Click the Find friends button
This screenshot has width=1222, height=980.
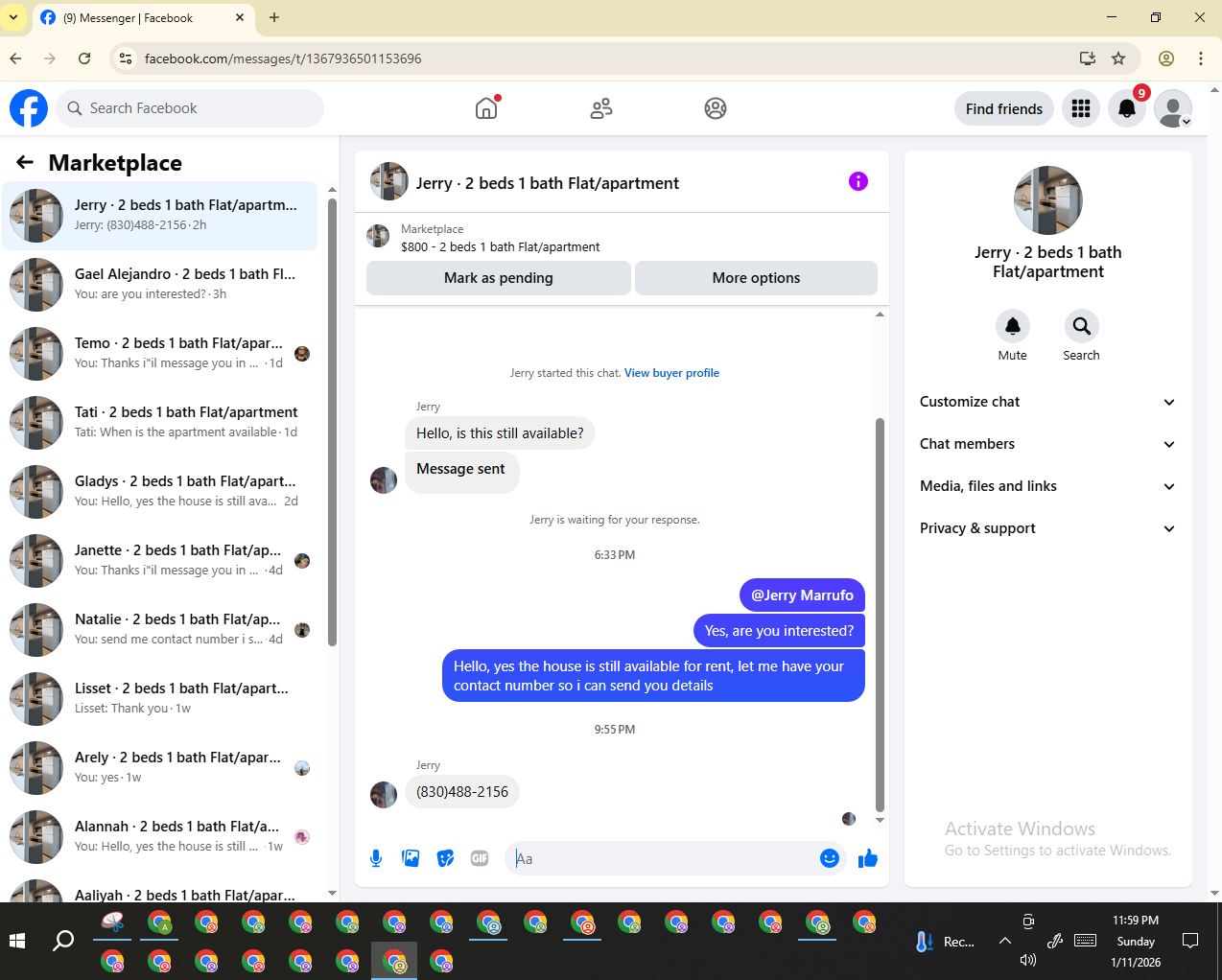[1004, 108]
